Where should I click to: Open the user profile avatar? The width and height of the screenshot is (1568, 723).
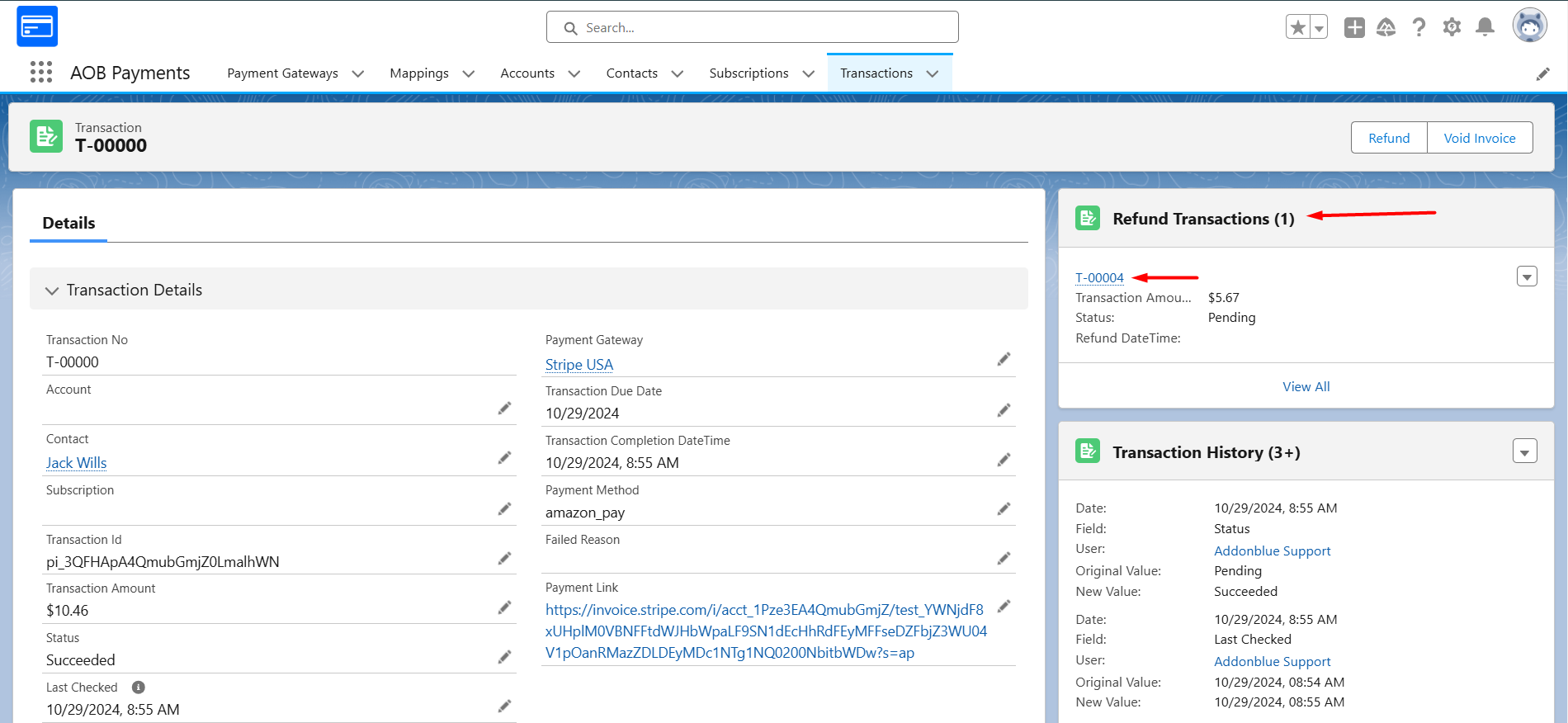tap(1529, 26)
